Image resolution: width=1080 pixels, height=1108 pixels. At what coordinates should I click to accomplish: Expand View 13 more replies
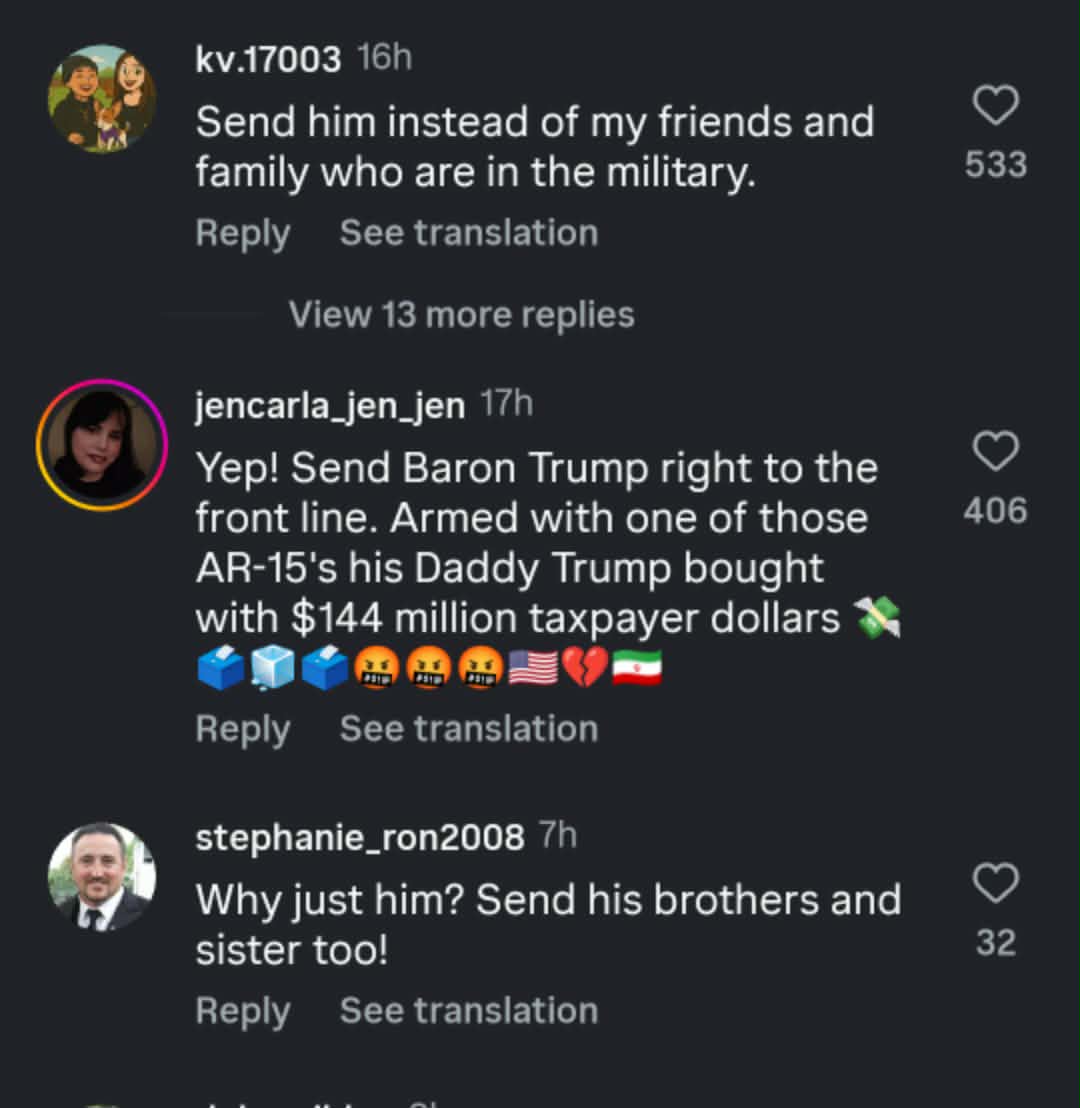tap(461, 315)
